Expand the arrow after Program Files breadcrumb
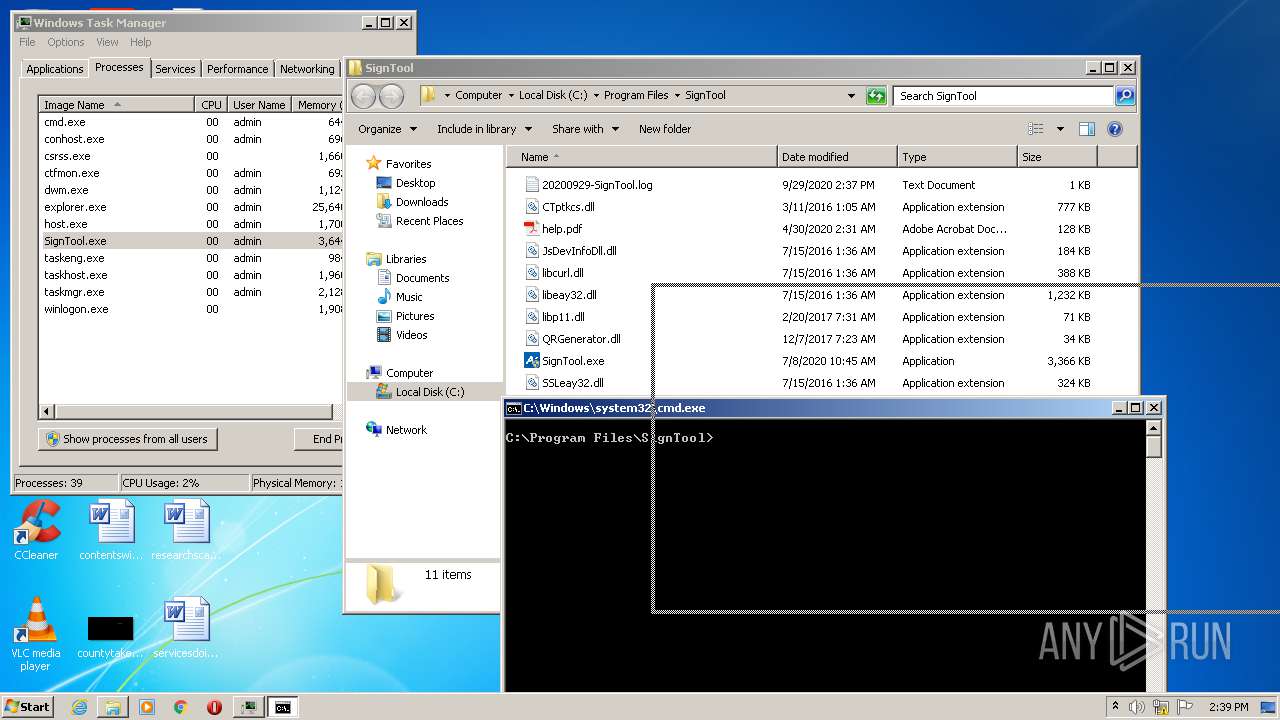 676,96
